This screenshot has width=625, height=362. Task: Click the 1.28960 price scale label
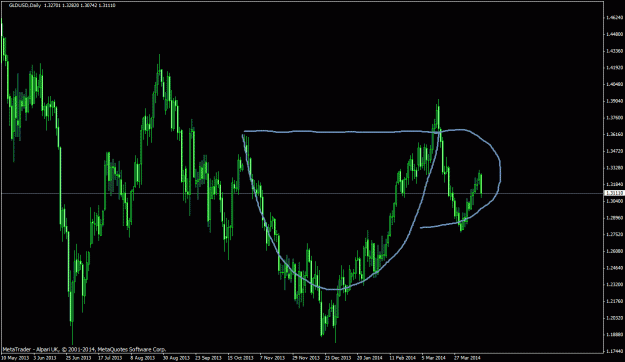pos(614,218)
